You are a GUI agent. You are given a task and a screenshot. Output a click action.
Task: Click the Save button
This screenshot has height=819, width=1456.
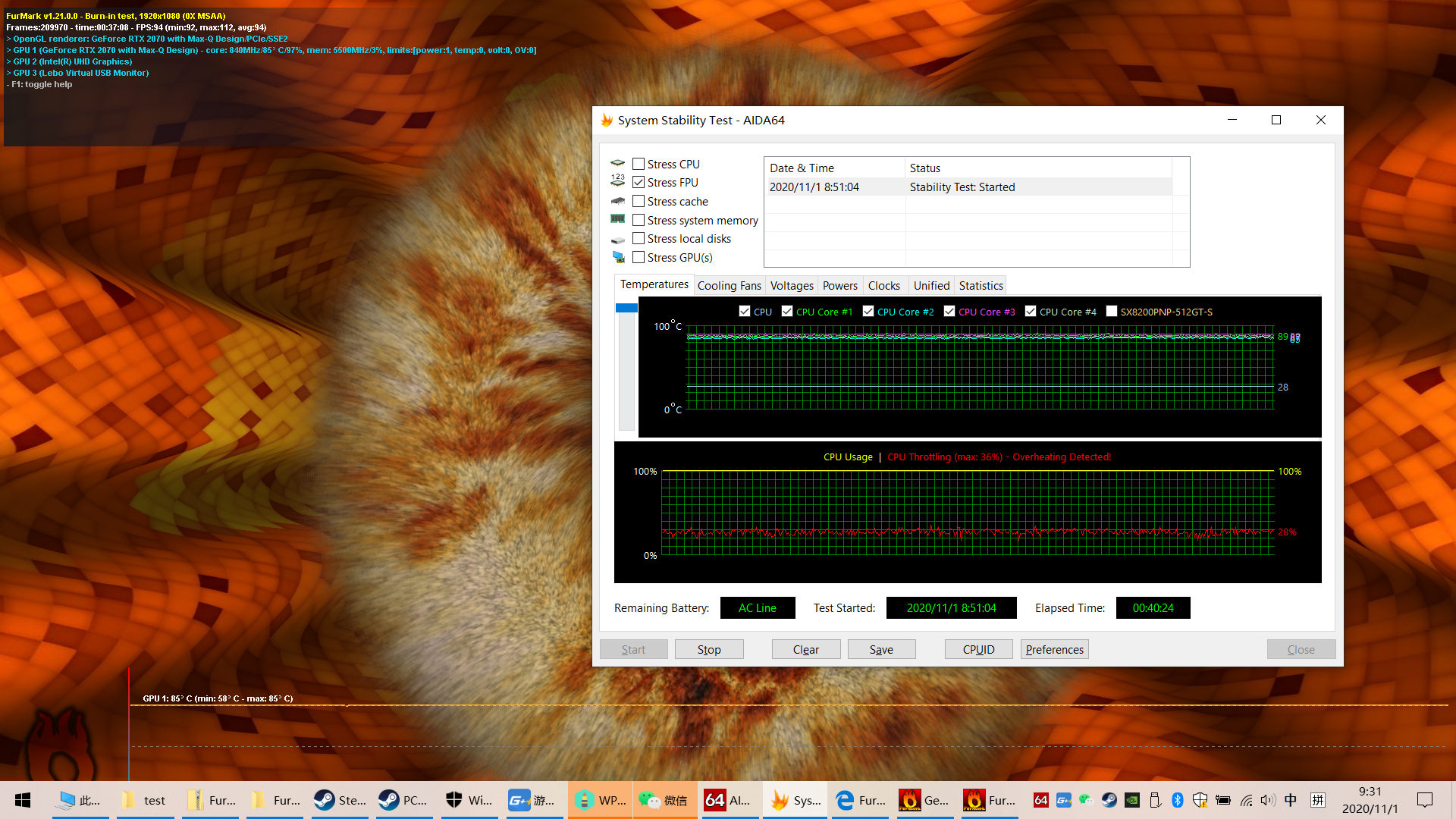(881, 649)
